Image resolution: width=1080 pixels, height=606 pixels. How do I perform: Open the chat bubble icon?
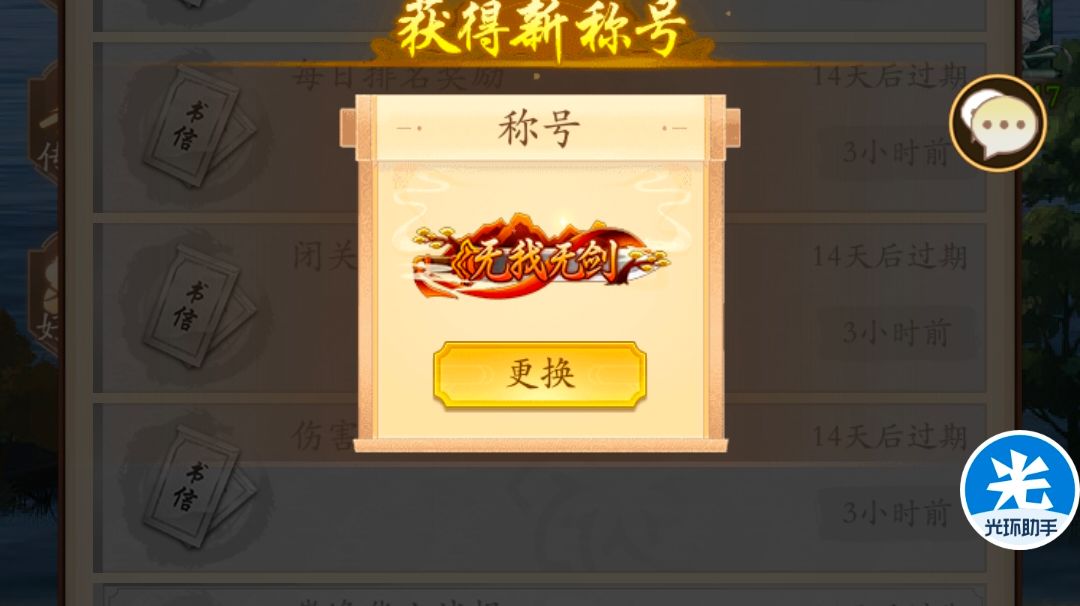click(998, 123)
